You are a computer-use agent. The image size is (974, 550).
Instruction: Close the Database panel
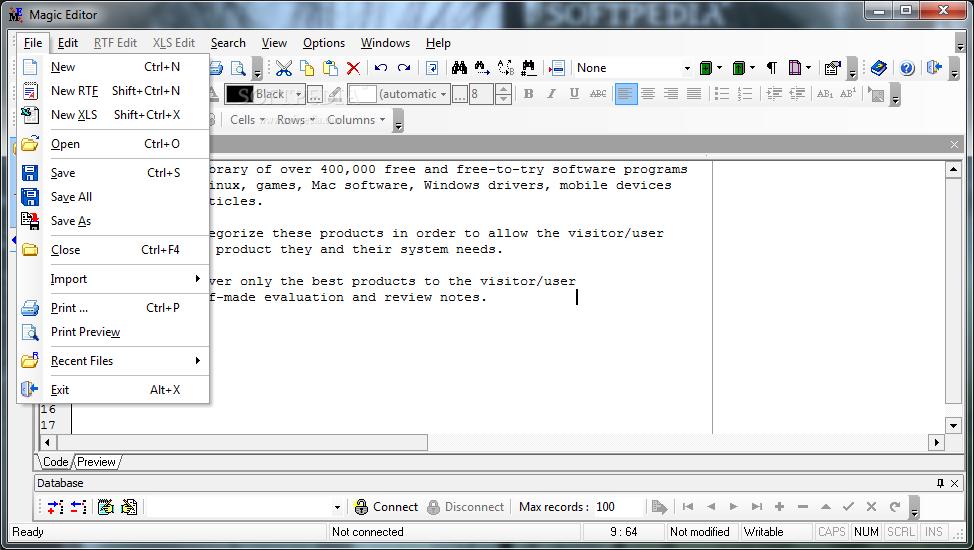pyautogui.click(x=955, y=483)
